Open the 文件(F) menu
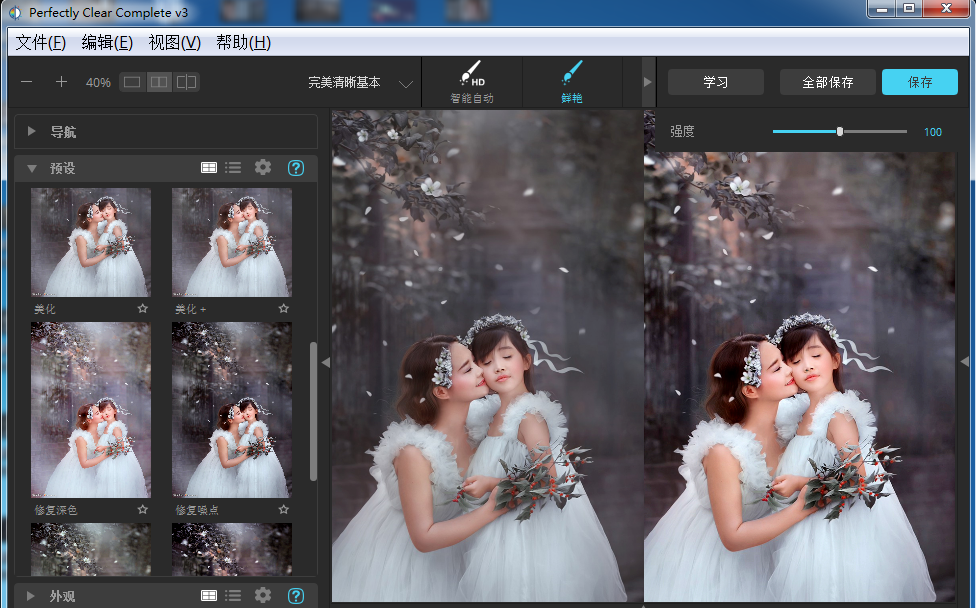The width and height of the screenshot is (976, 608). (40, 42)
